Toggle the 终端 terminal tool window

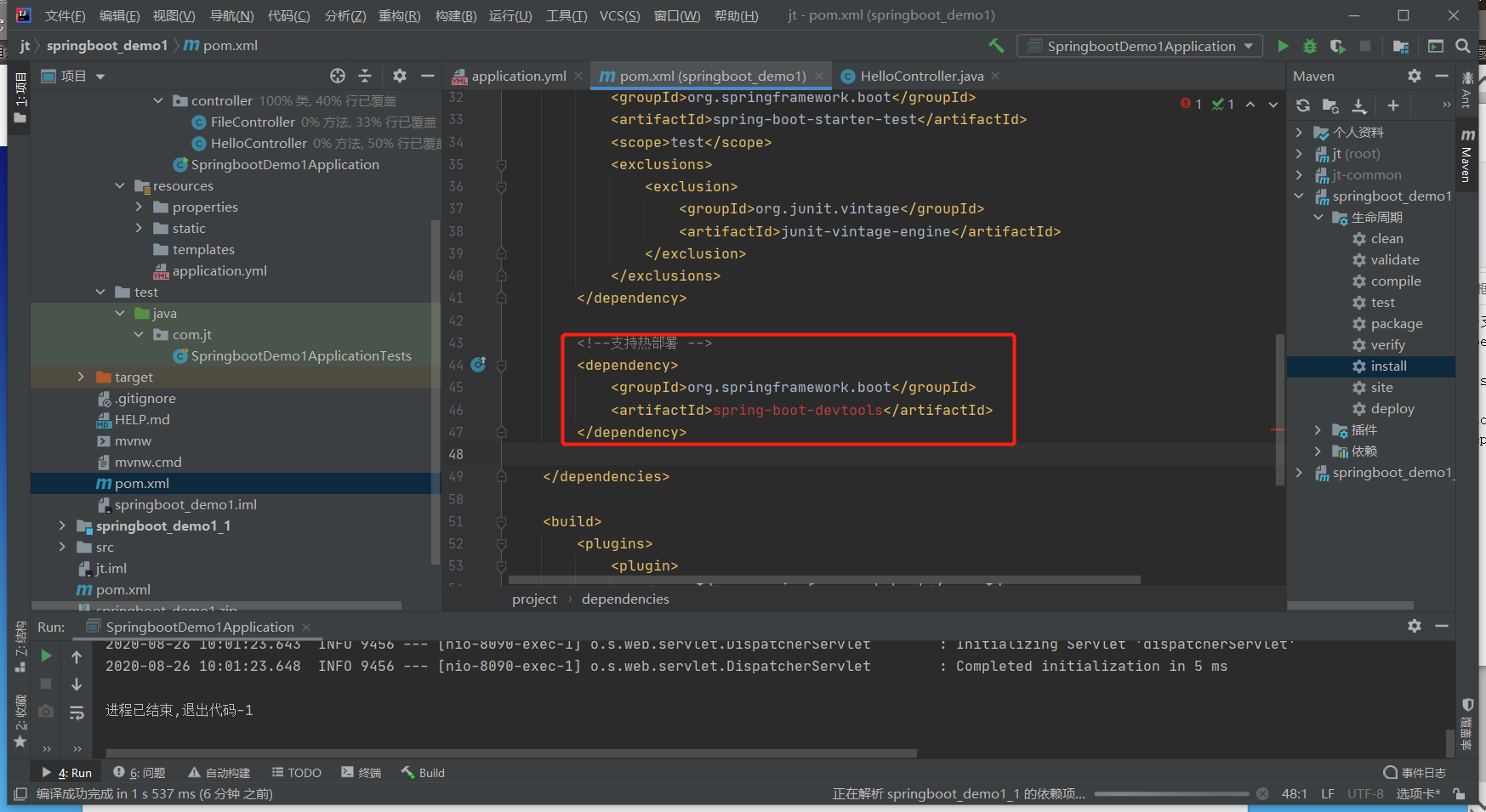click(362, 773)
